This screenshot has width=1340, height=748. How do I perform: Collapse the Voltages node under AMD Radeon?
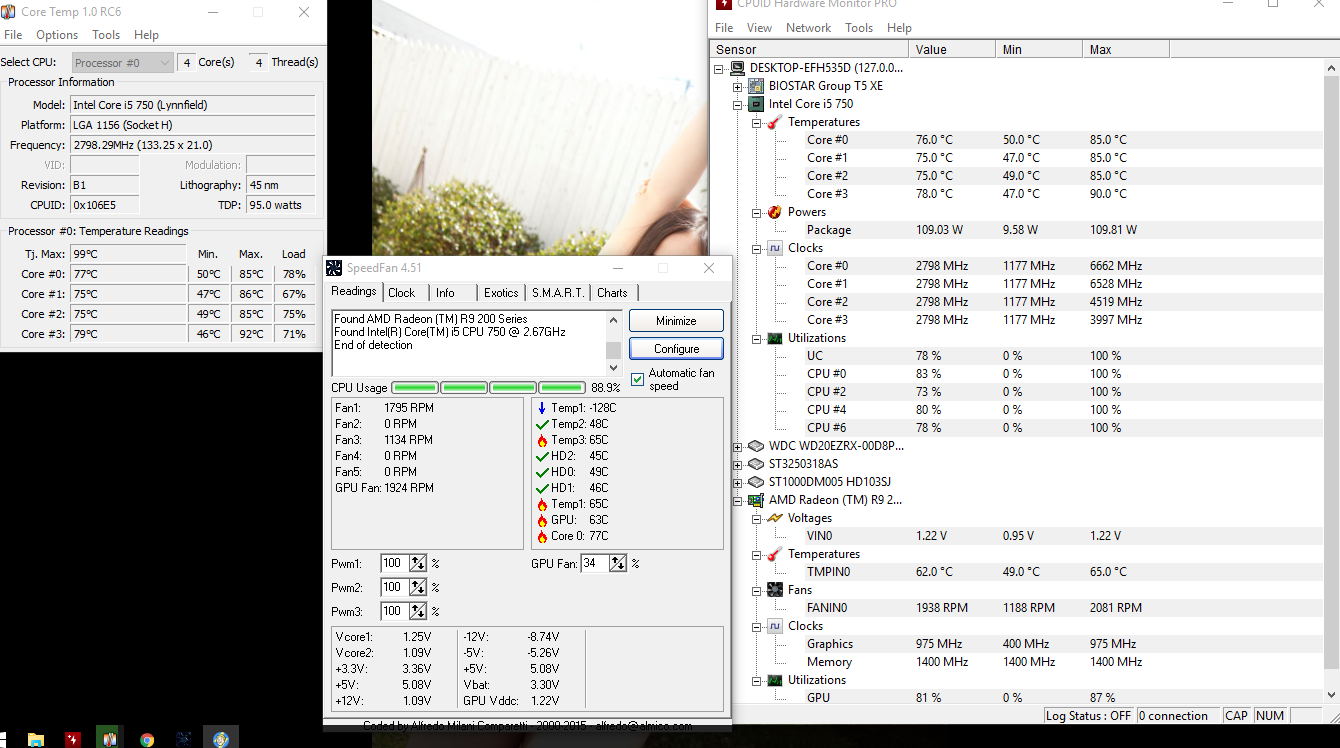(756, 518)
